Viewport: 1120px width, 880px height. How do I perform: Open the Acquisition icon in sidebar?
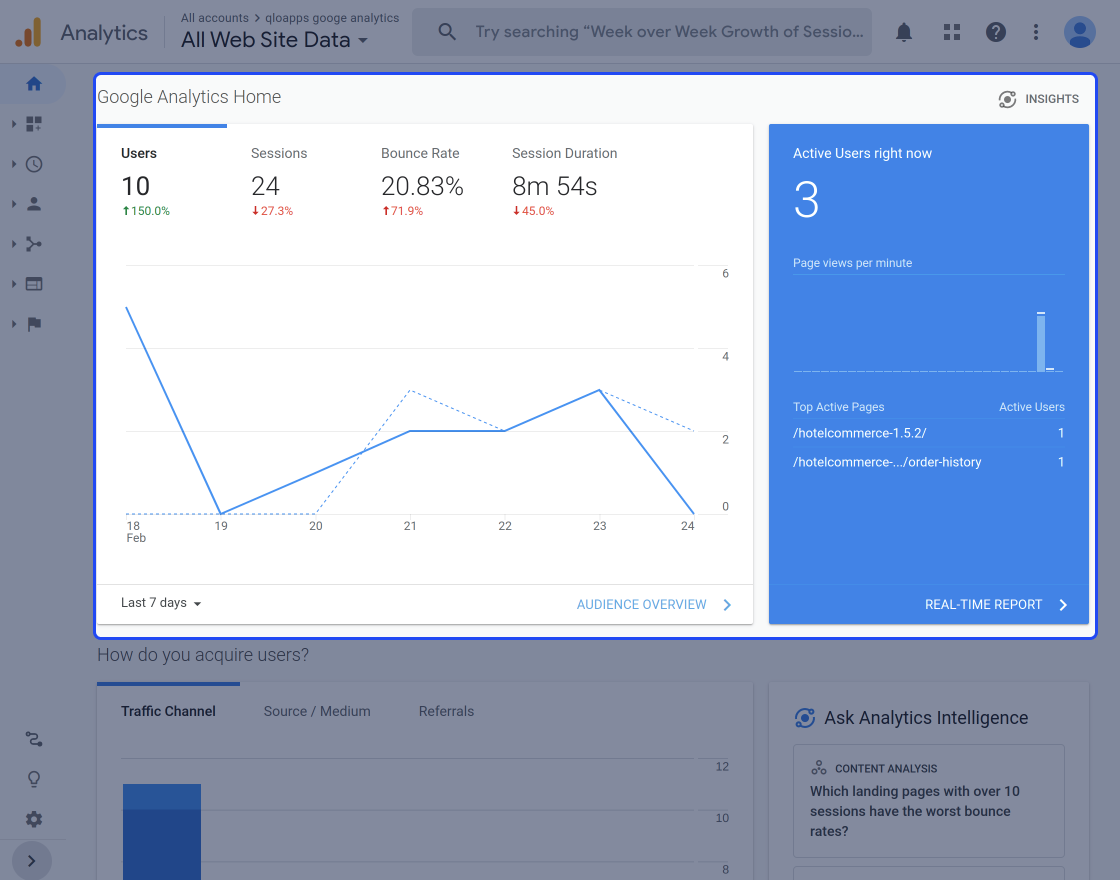[x=34, y=244]
